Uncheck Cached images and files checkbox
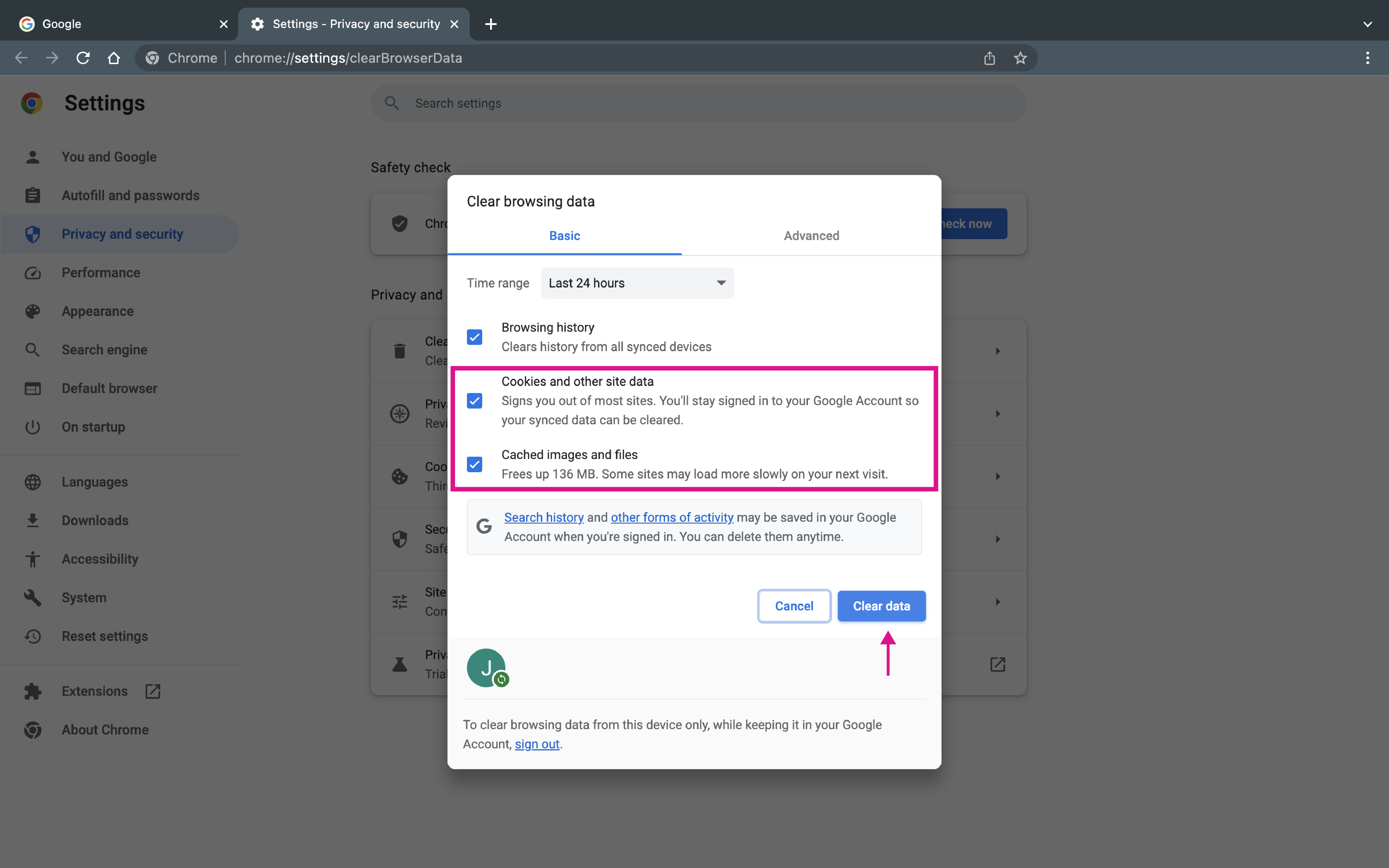Screen dimensions: 1389x868 [x=475, y=464]
